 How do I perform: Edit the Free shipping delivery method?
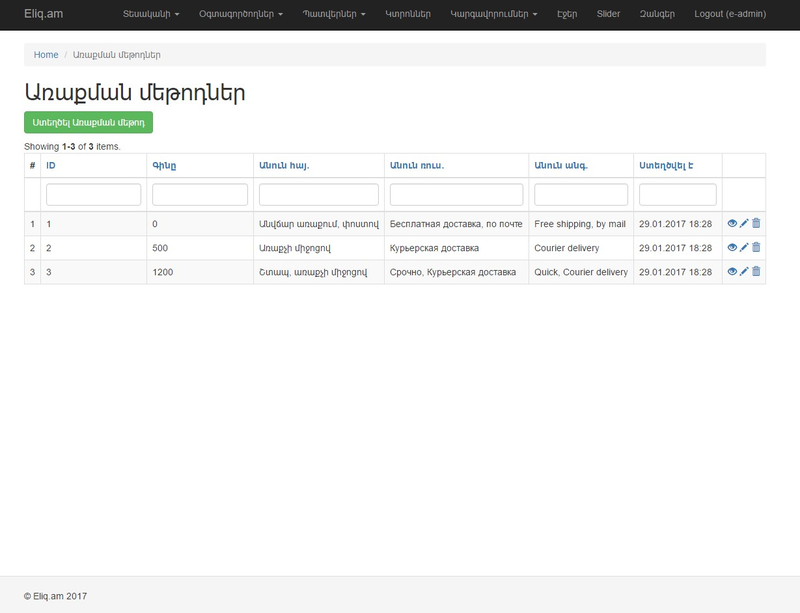point(744,224)
